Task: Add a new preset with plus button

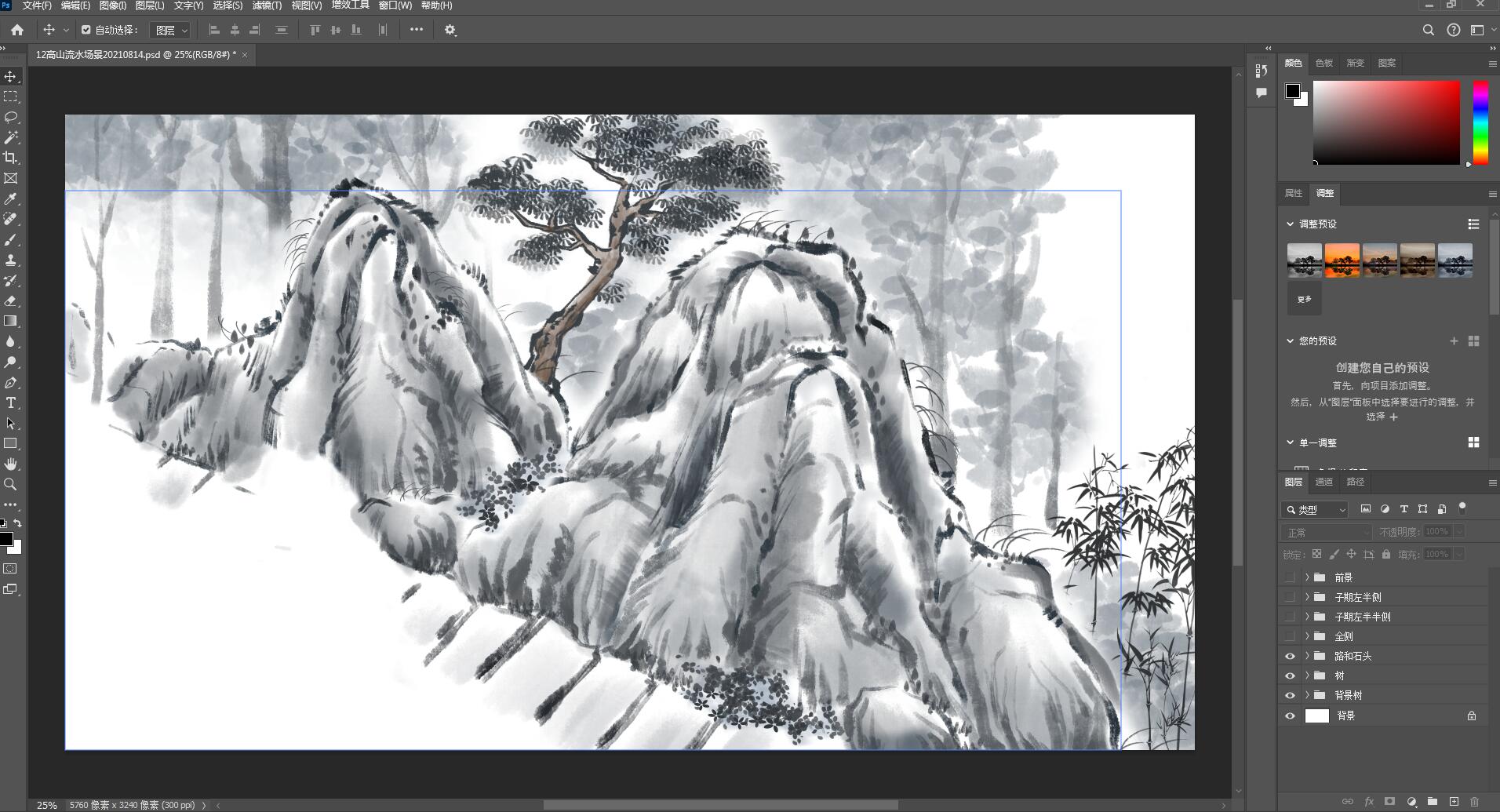Action: click(1454, 340)
